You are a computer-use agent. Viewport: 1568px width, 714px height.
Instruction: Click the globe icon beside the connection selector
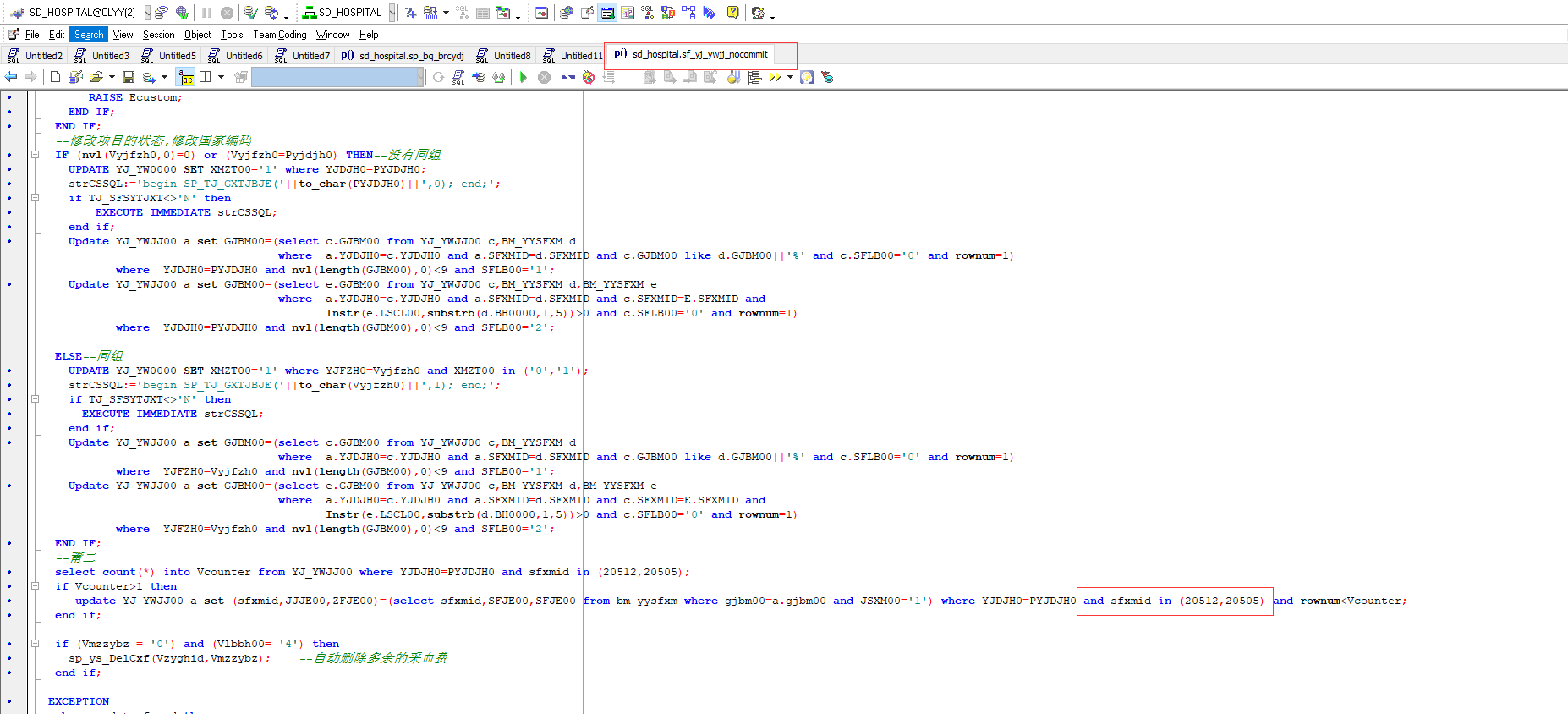coord(182,13)
